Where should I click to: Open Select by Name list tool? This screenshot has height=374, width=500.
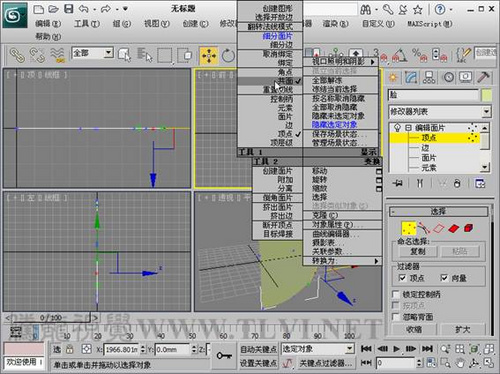coord(145,55)
